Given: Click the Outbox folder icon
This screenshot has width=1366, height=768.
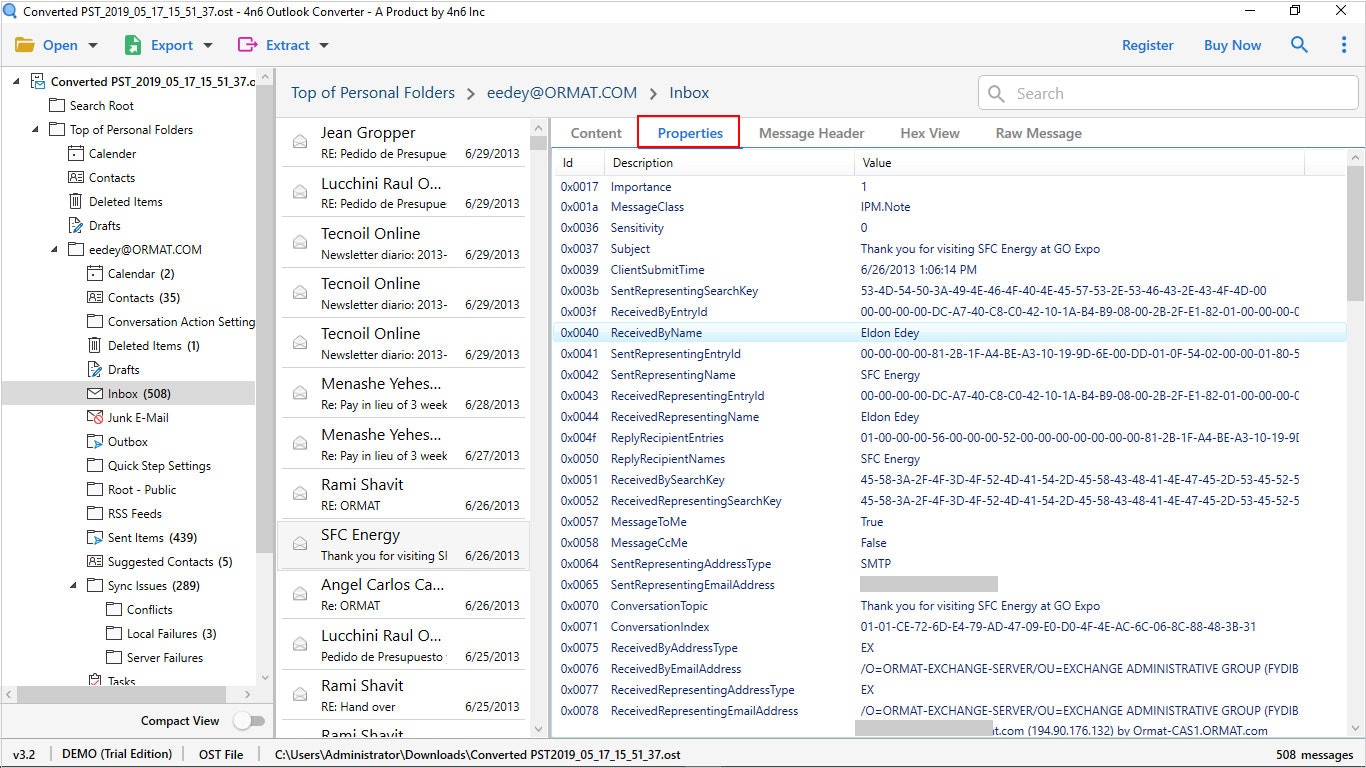Looking at the screenshot, I should pyautogui.click(x=95, y=442).
